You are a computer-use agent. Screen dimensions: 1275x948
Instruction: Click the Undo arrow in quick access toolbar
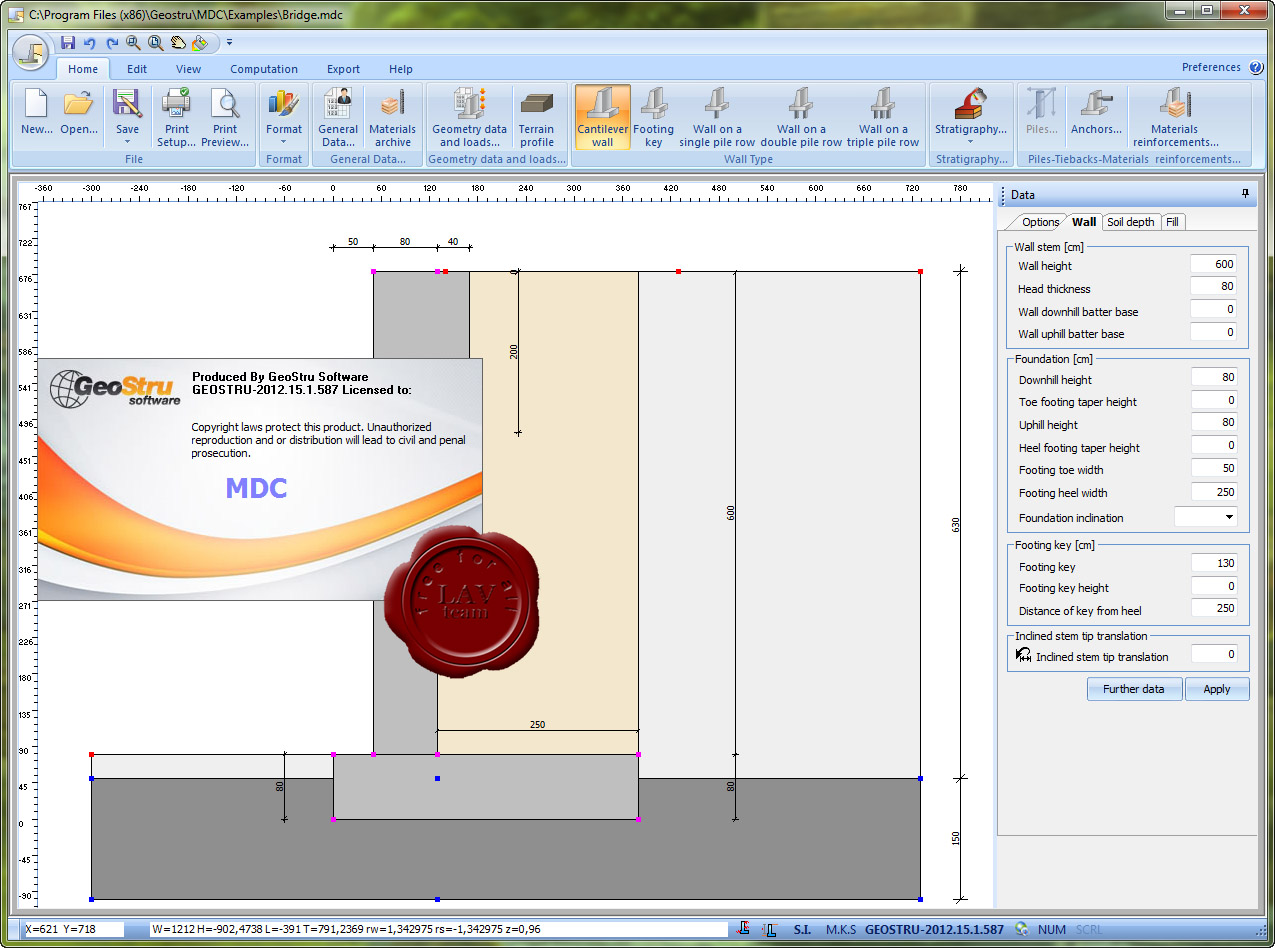point(90,43)
